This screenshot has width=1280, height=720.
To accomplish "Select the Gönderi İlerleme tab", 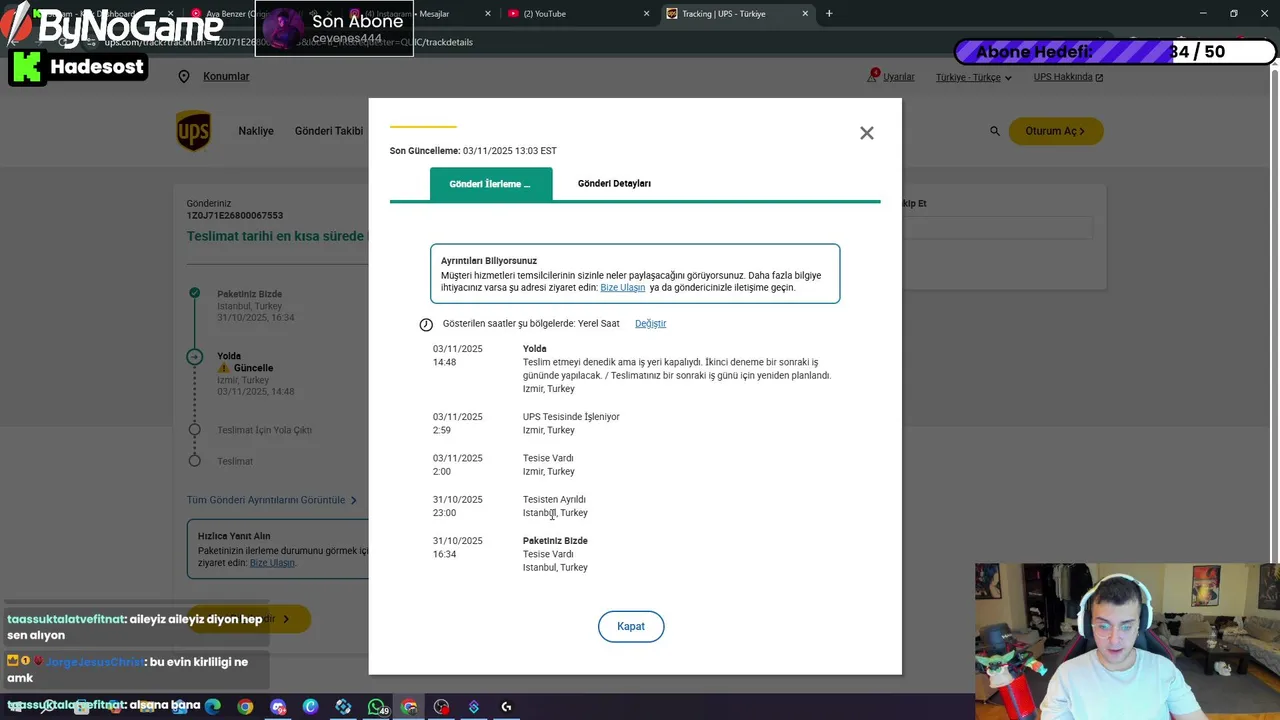I will click(x=490, y=184).
